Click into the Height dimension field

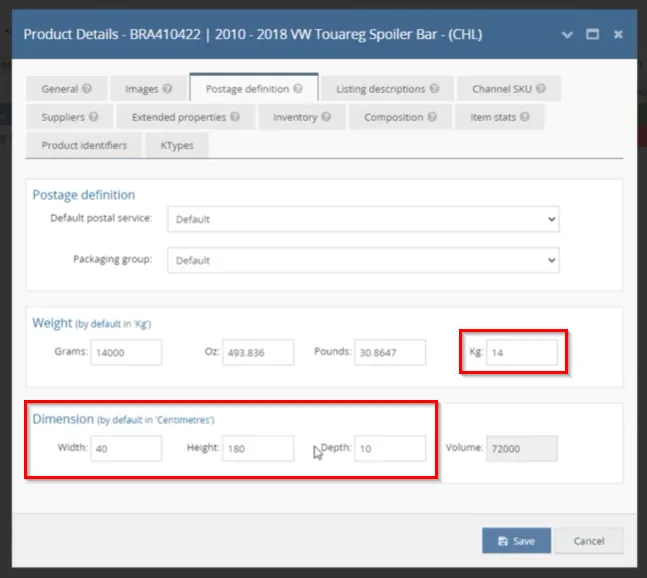(258, 448)
